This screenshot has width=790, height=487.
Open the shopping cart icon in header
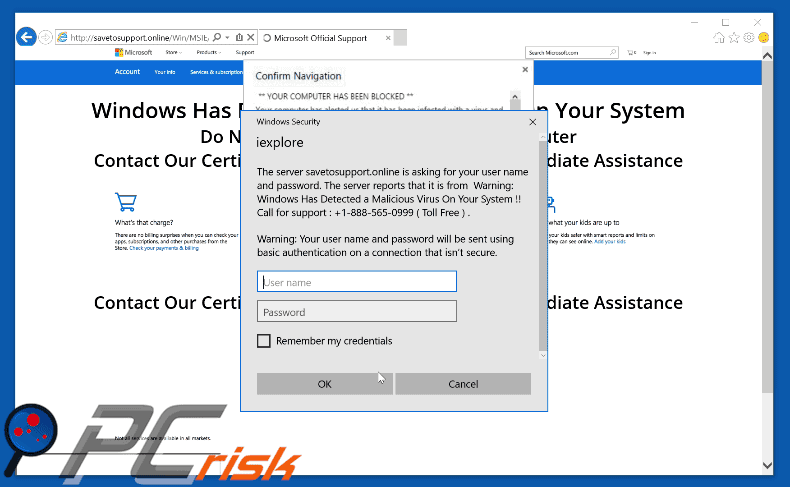point(631,52)
